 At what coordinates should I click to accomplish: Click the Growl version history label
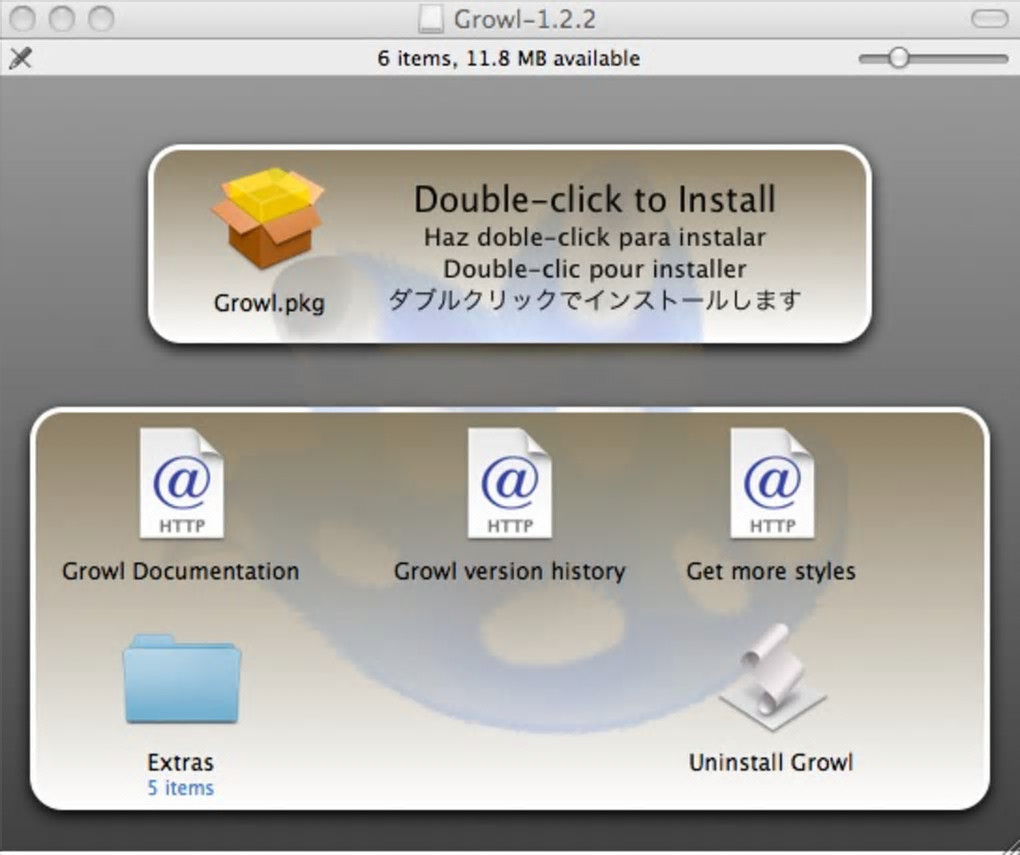[509, 571]
